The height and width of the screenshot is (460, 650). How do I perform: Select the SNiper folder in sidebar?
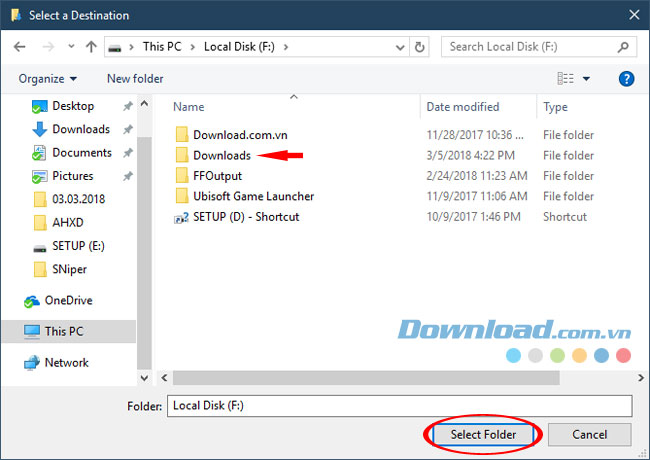(69, 269)
